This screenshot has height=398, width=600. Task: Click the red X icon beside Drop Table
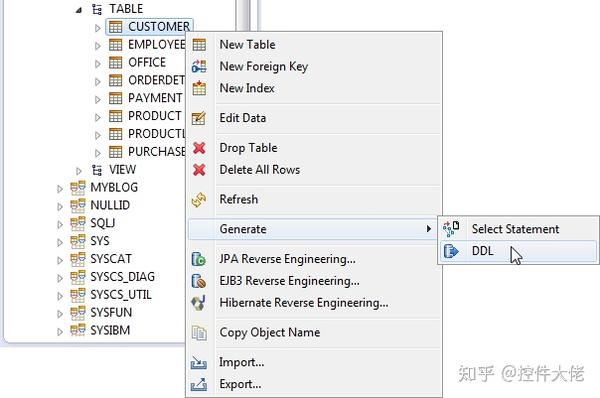pos(199,148)
